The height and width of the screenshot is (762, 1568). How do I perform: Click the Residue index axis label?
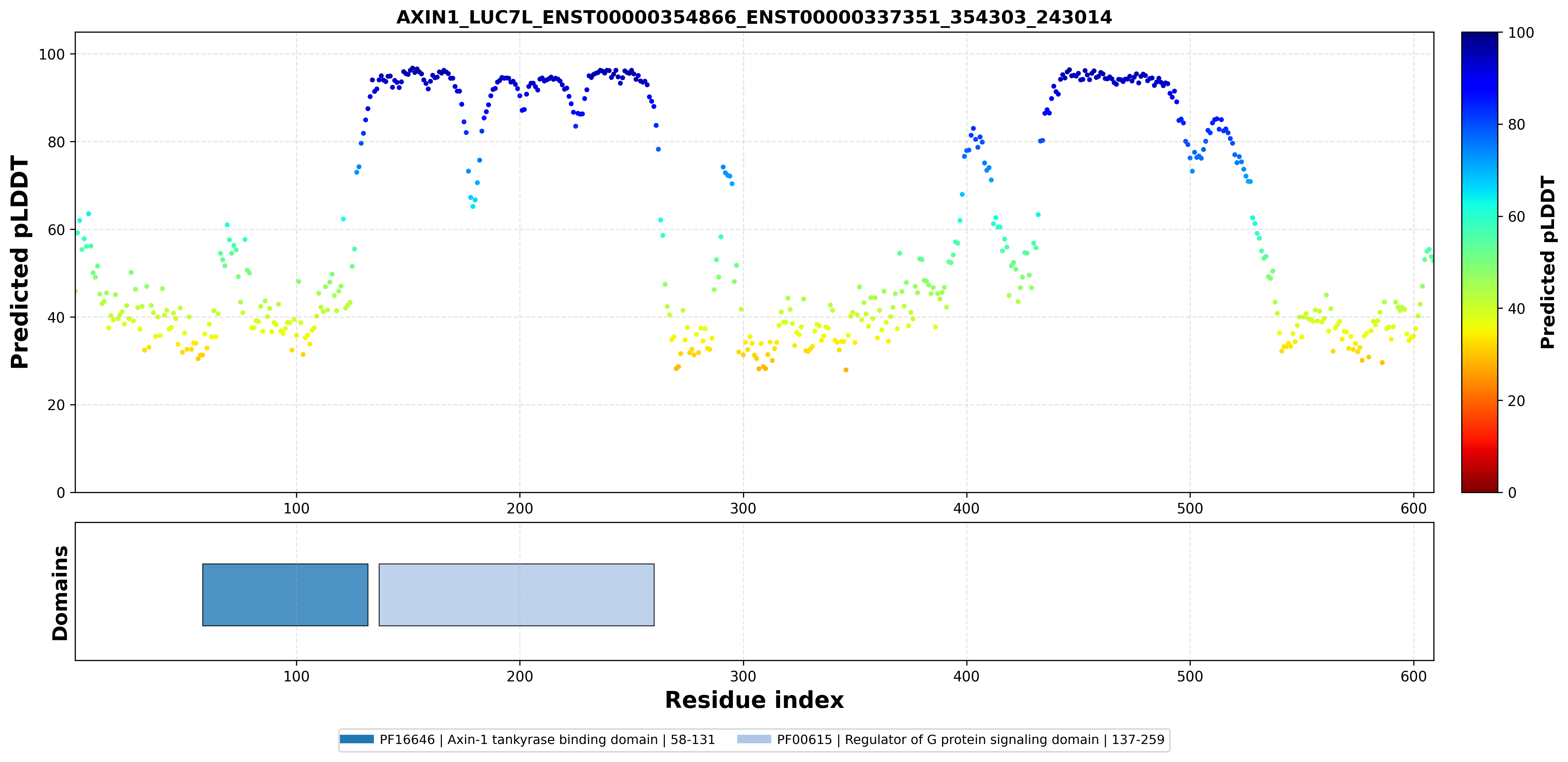[754, 700]
